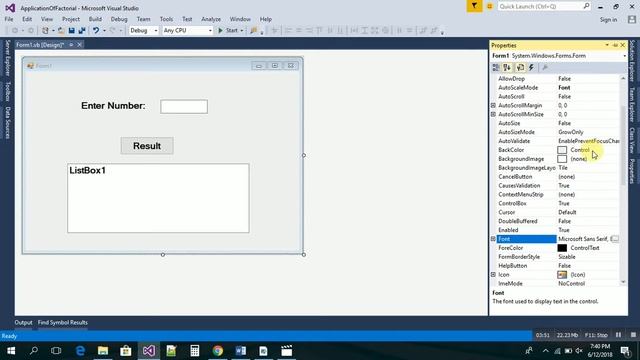Click the Open File toolbar icon
The width and height of the screenshot is (640, 360).
61,31
